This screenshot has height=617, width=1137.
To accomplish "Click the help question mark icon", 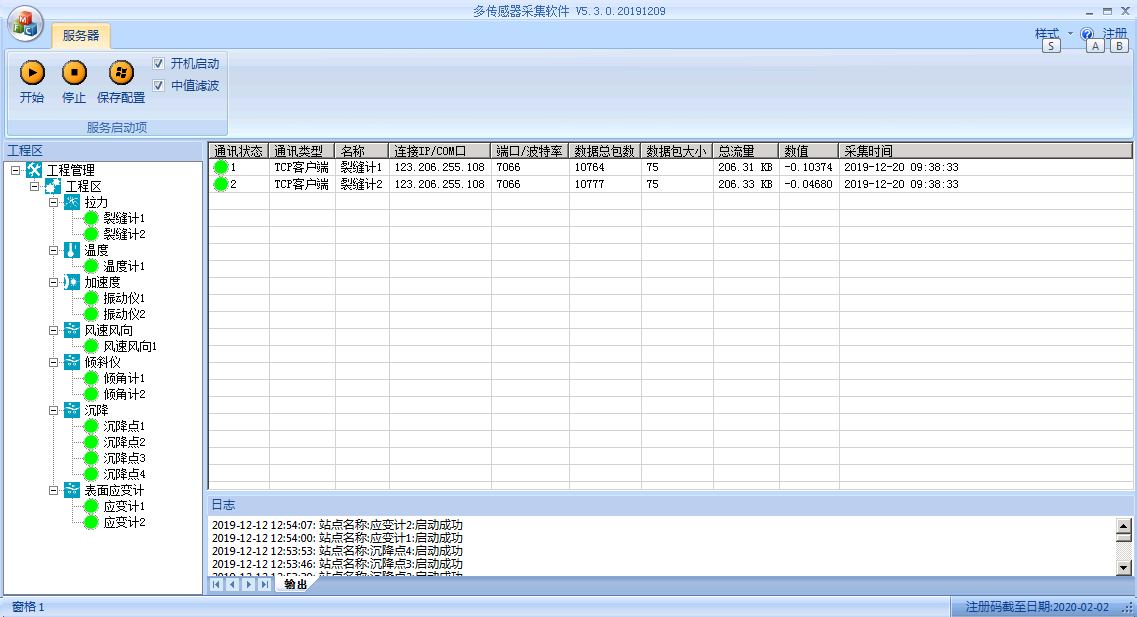I will click(1087, 34).
